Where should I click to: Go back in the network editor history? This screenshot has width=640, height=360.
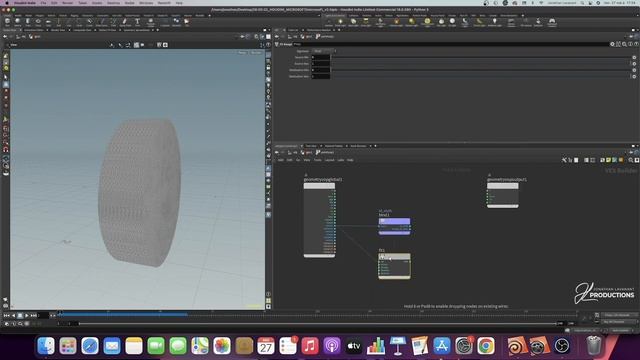(277, 152)
